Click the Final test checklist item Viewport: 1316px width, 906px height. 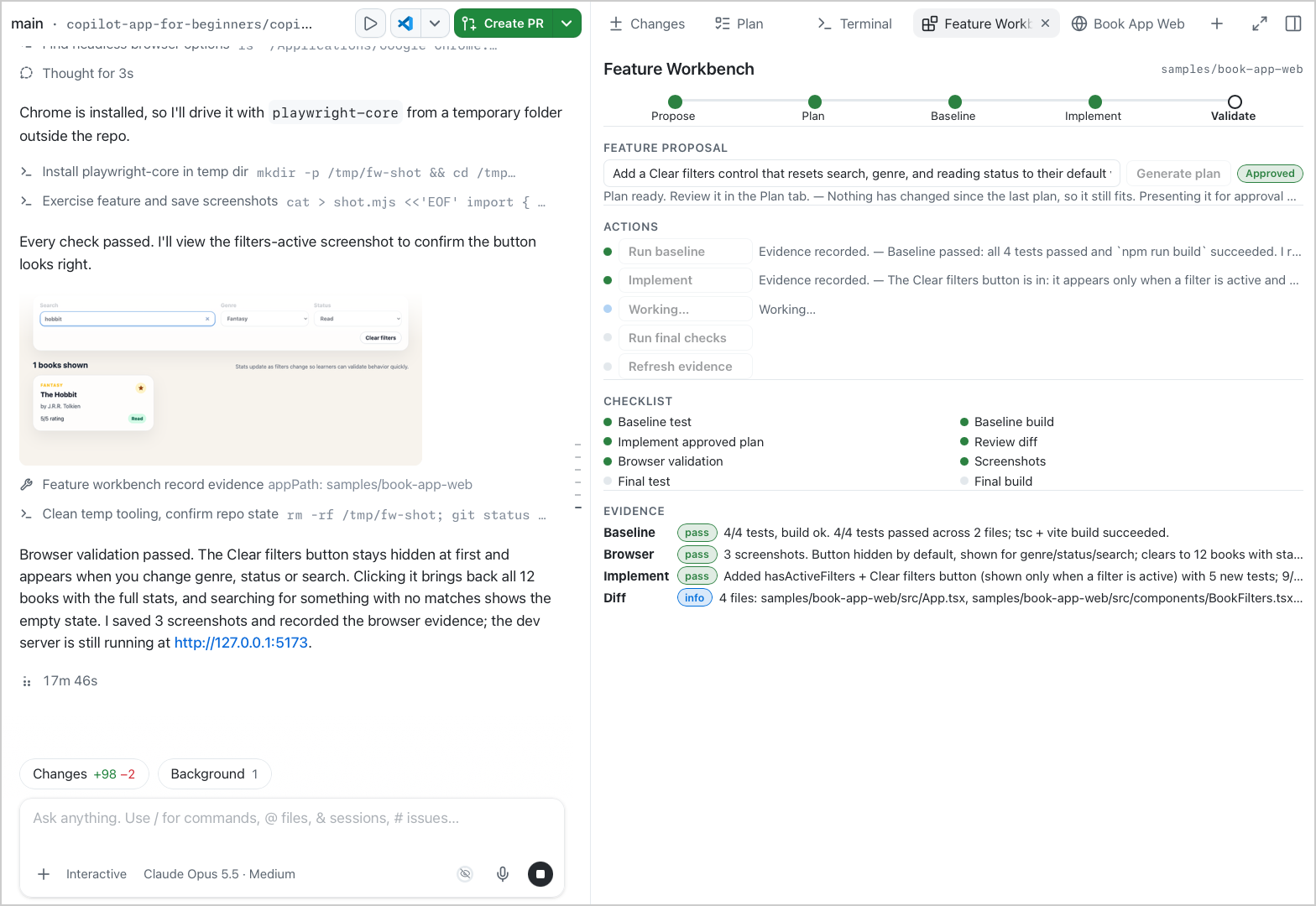(x=637, y=482)
